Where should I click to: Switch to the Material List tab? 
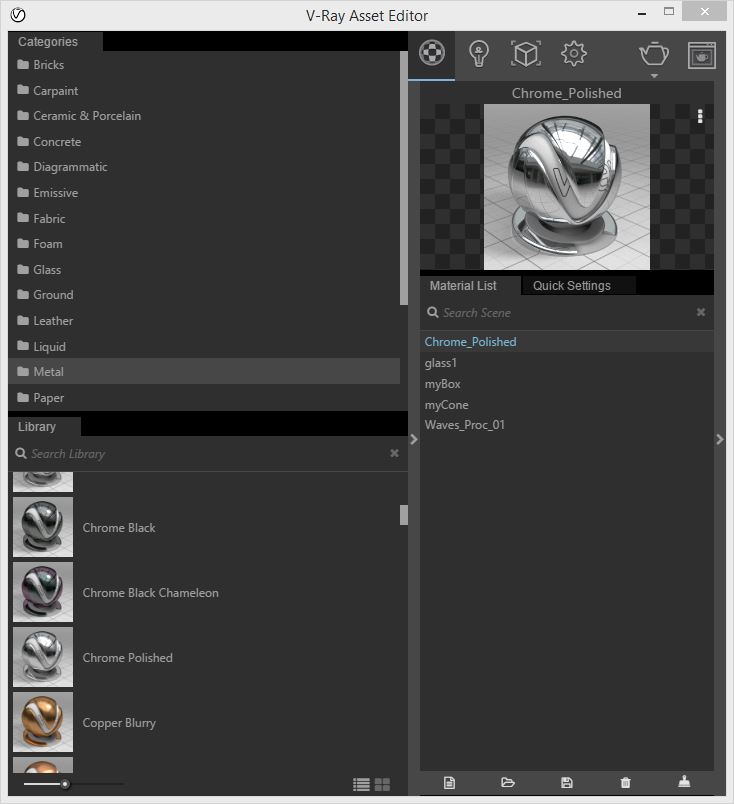pyautogui.click(x=470, y=286)
